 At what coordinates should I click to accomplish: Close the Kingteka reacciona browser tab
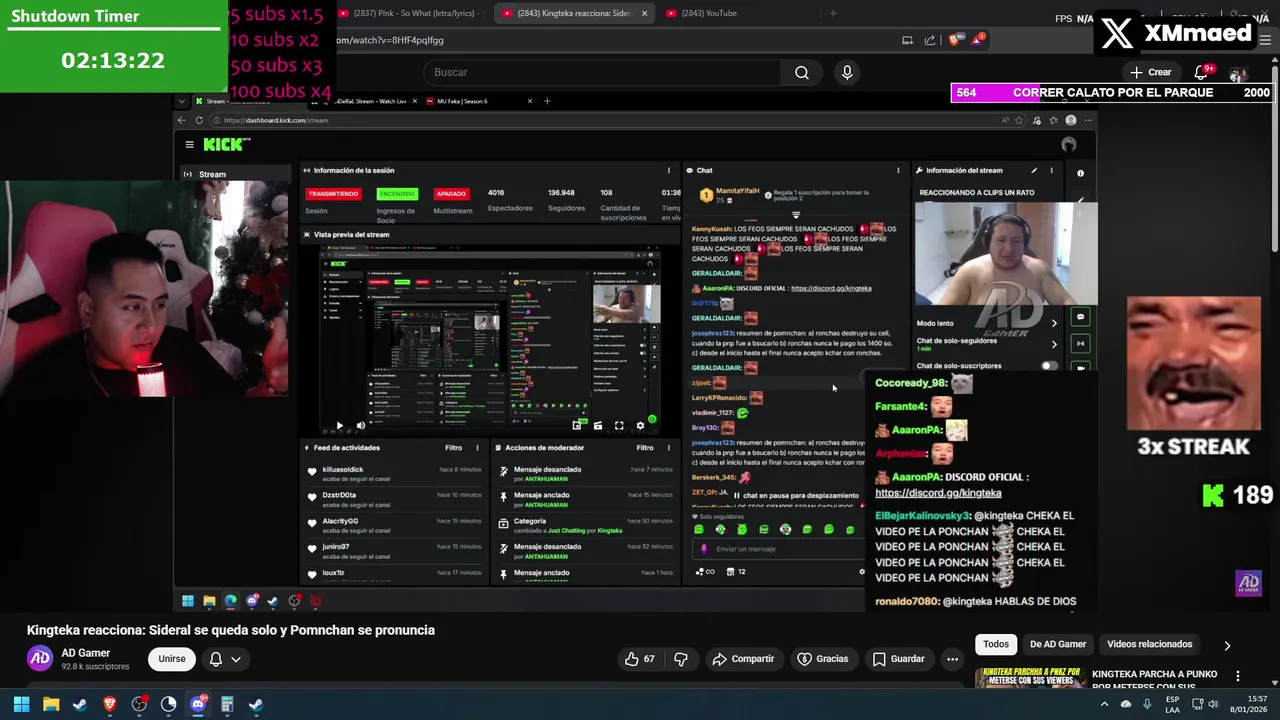(644, 13)
